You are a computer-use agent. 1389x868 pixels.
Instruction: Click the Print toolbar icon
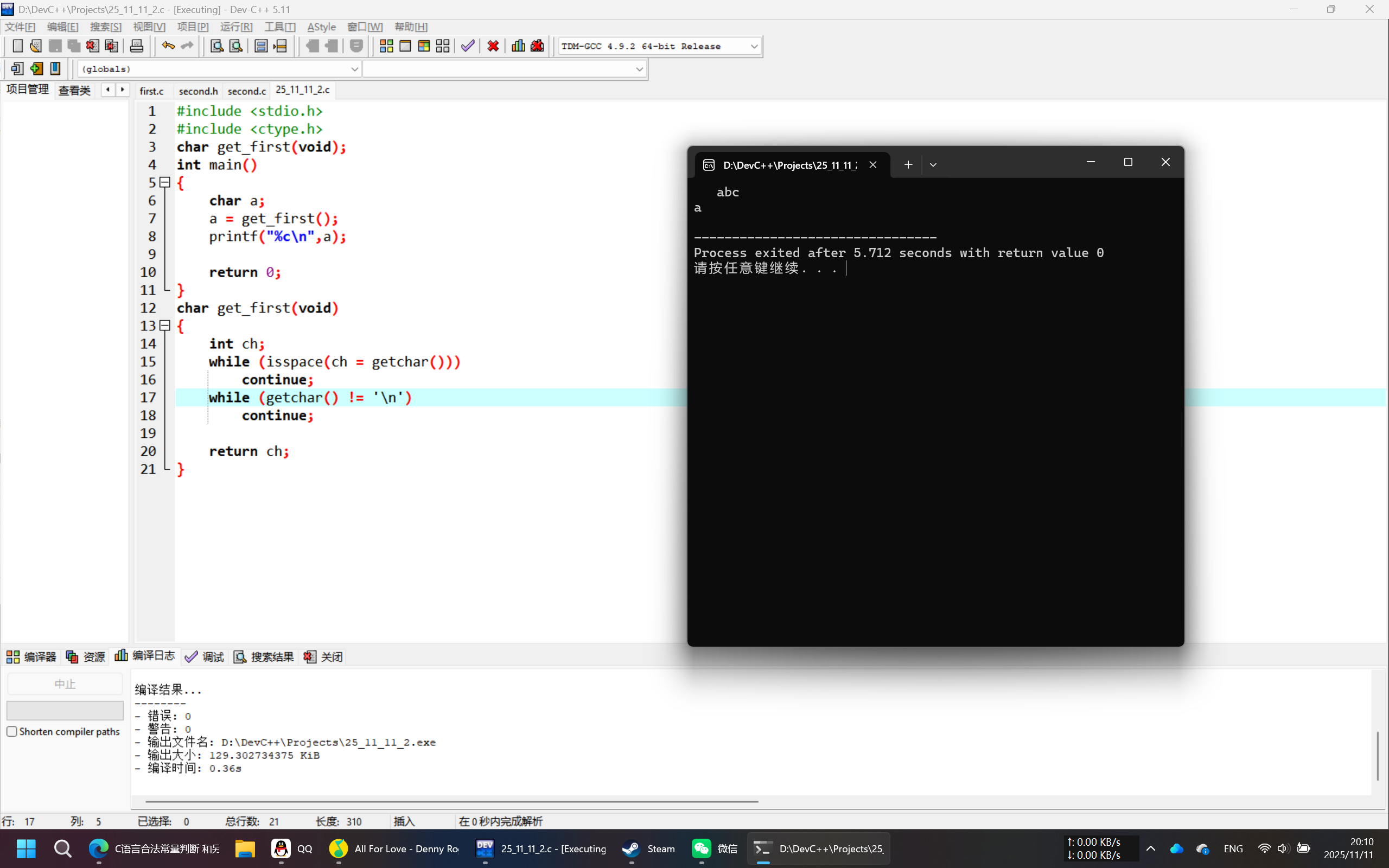coord(137,46)
